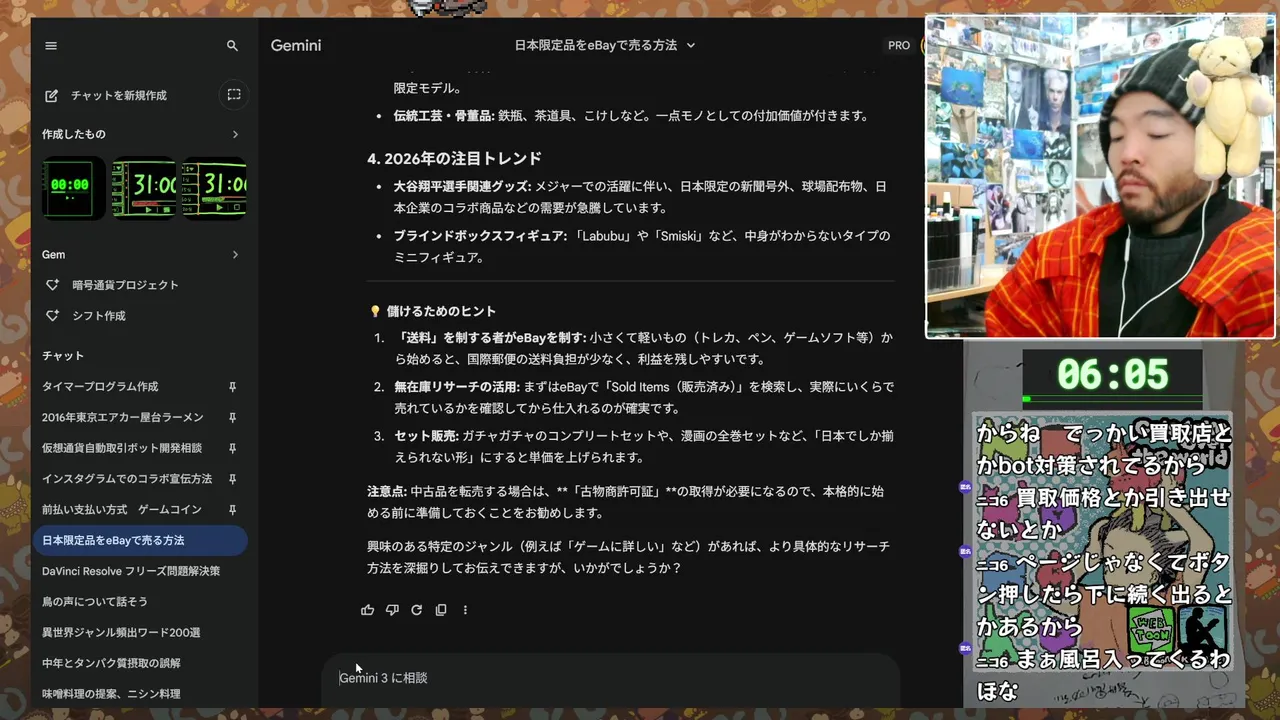The height and width of the screenshot is (720, 1280).
Task: Click the PRO plan badge
Action: 899,46
